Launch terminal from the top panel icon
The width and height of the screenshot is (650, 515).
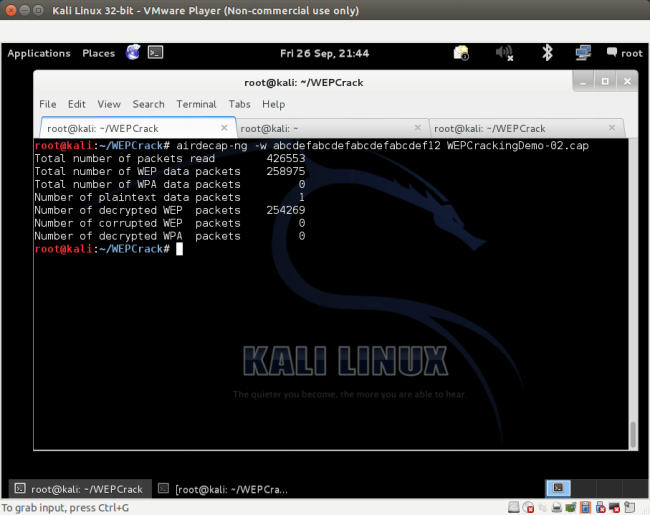click(x=155, y=53)
